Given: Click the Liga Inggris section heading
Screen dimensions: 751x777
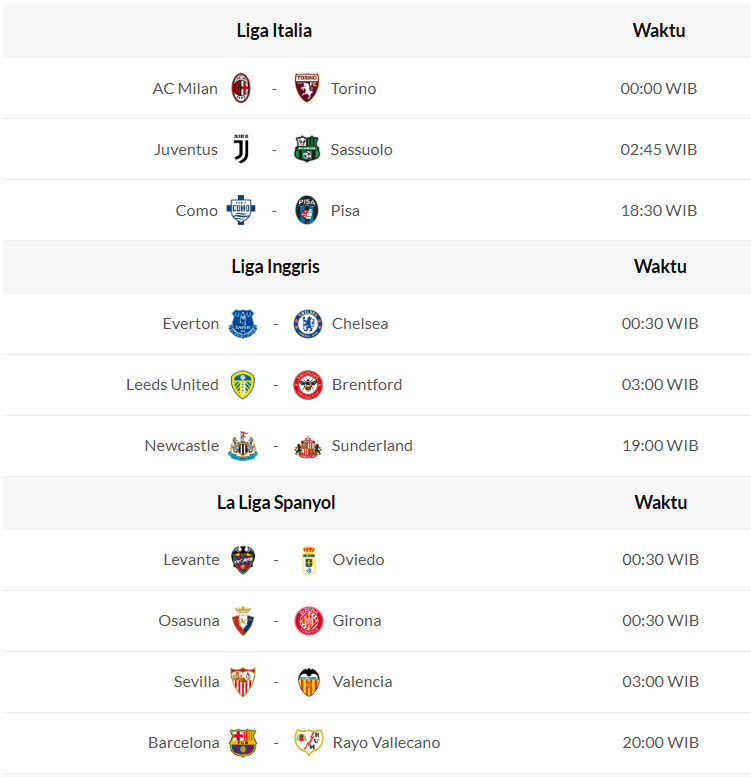Looking at the screenshot, I should [275, 266].
